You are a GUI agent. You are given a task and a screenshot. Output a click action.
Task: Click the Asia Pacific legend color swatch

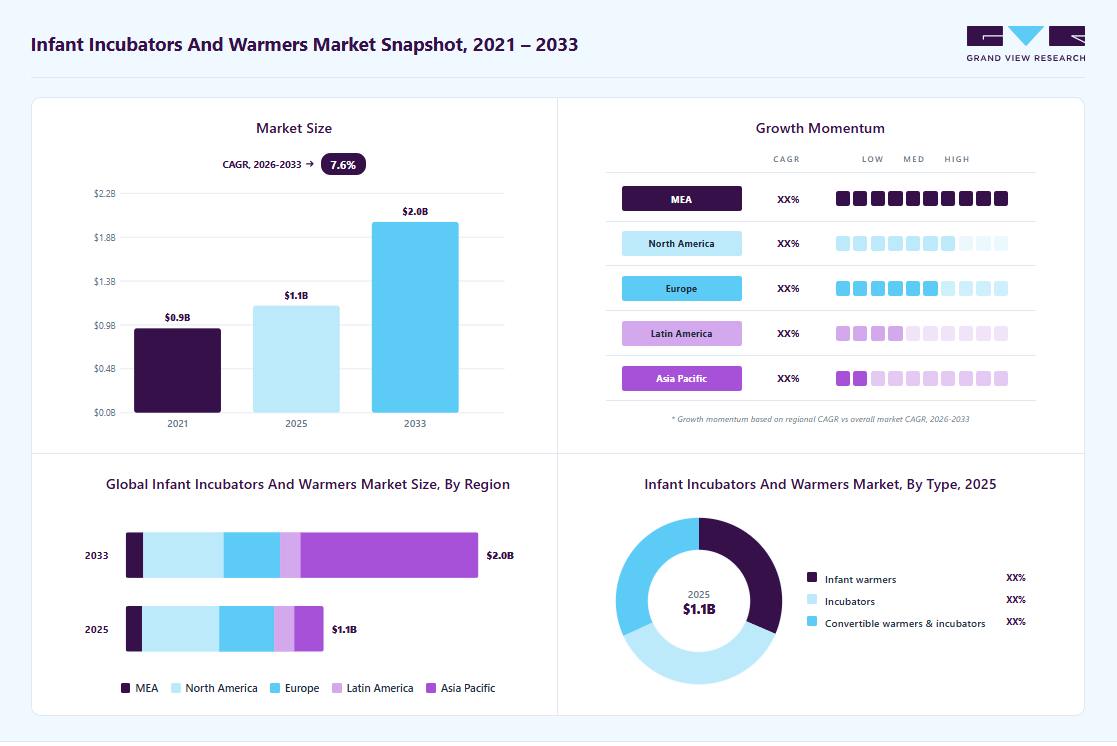(x=431, y=688)
